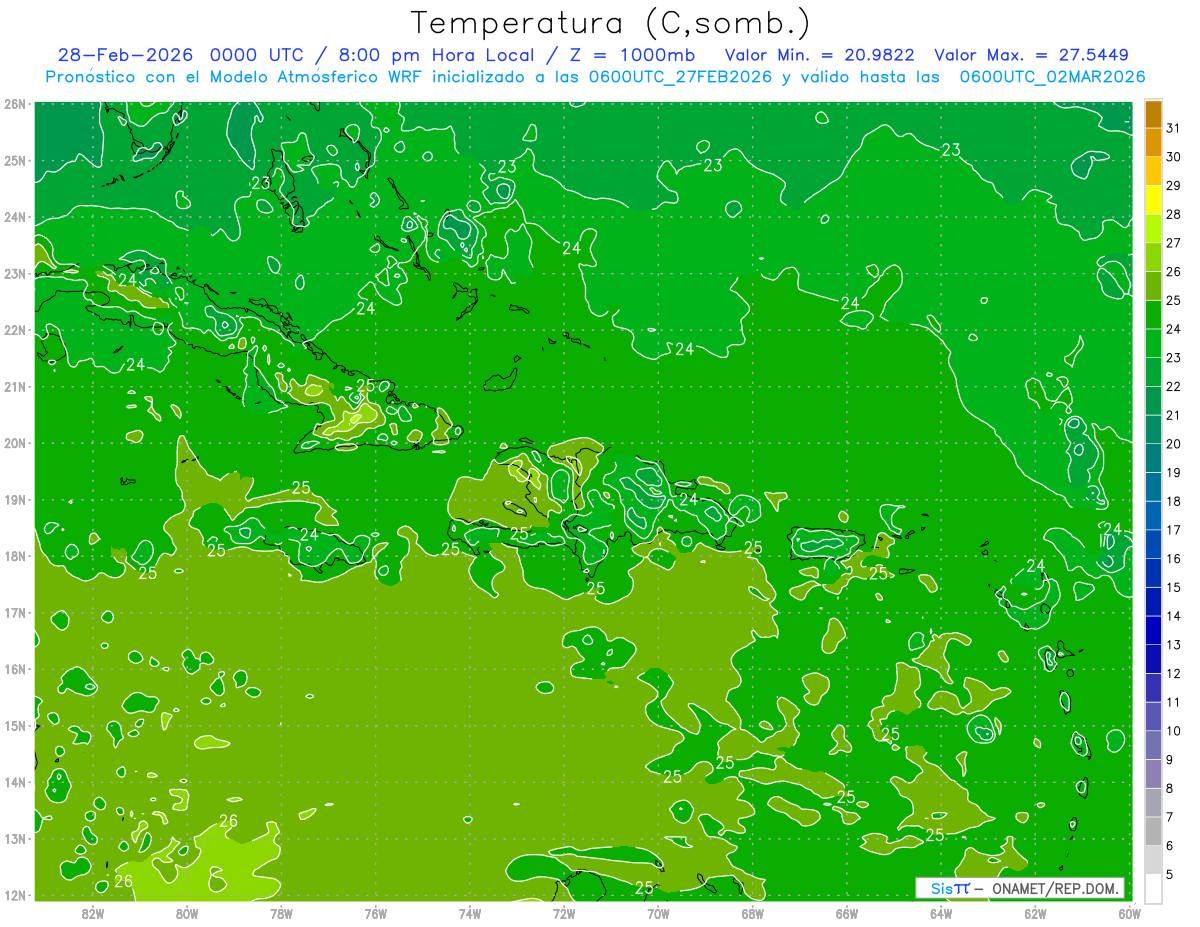This screenshot has width=1200, height=927.
Task: Click the colorbar value label '27'
Action: (1173, 243)
